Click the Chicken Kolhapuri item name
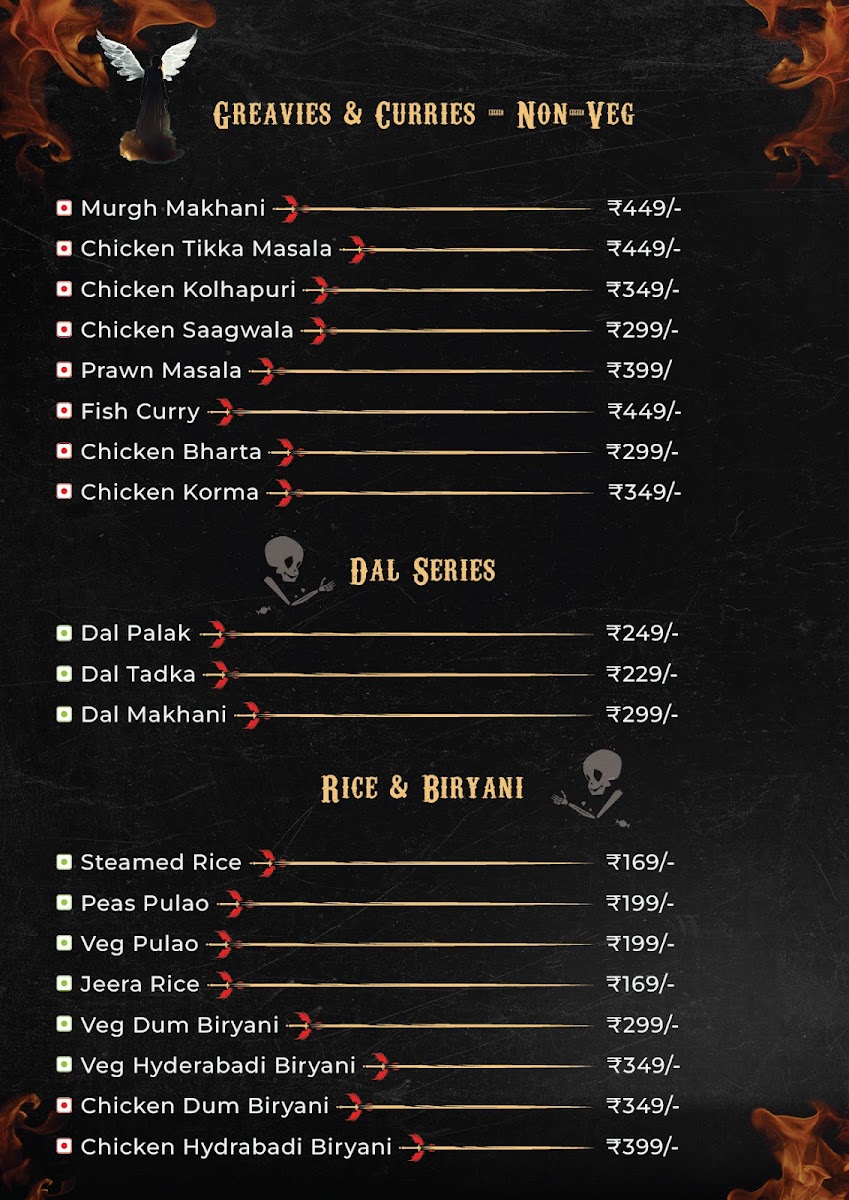The image size is (849, 1200). tap(188, 290)
